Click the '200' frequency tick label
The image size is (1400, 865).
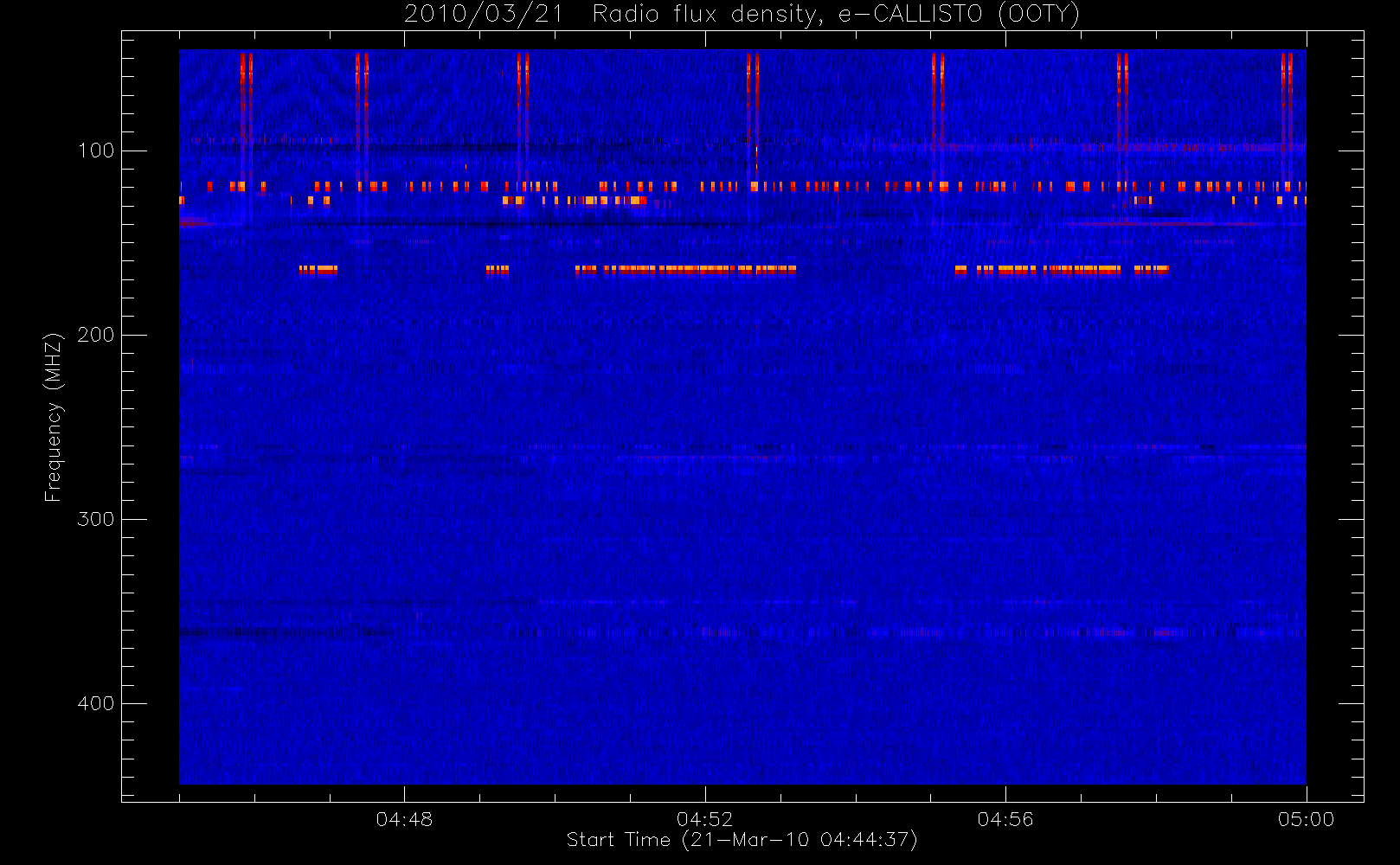[96, 335]
